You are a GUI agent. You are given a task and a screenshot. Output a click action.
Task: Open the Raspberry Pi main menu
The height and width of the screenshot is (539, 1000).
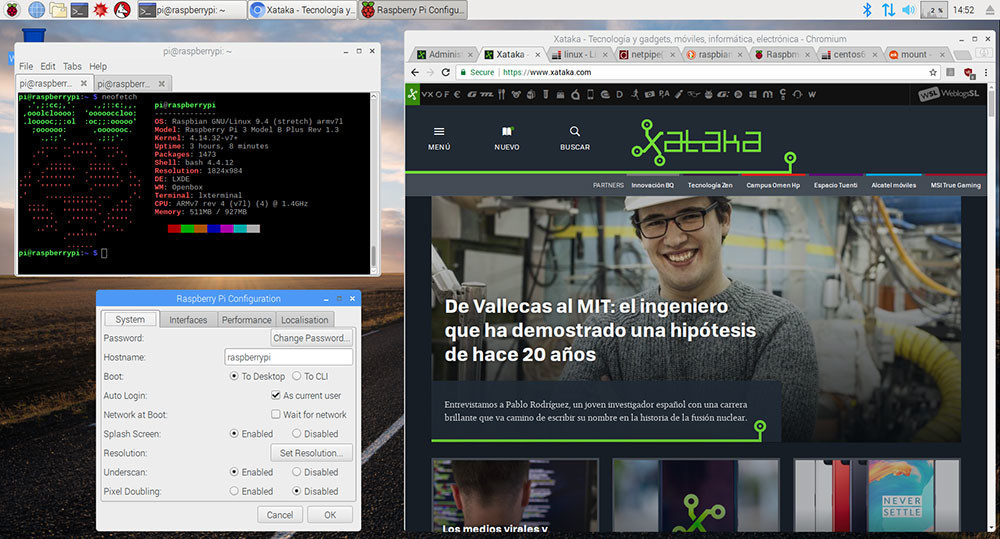pyautogui.click(x=12, y=10)
